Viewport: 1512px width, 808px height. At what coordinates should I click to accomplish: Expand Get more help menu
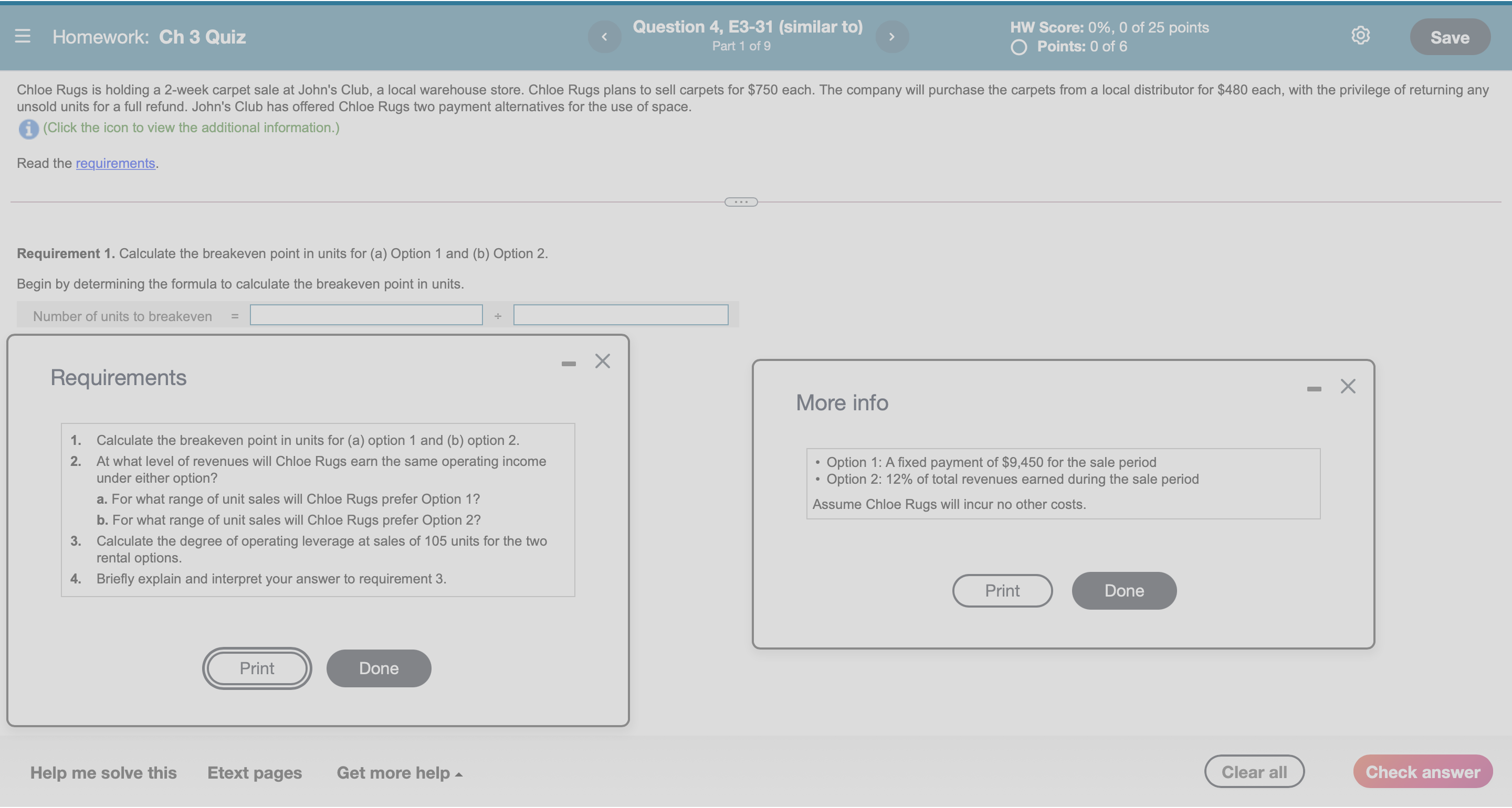click(x=399, y=773)
